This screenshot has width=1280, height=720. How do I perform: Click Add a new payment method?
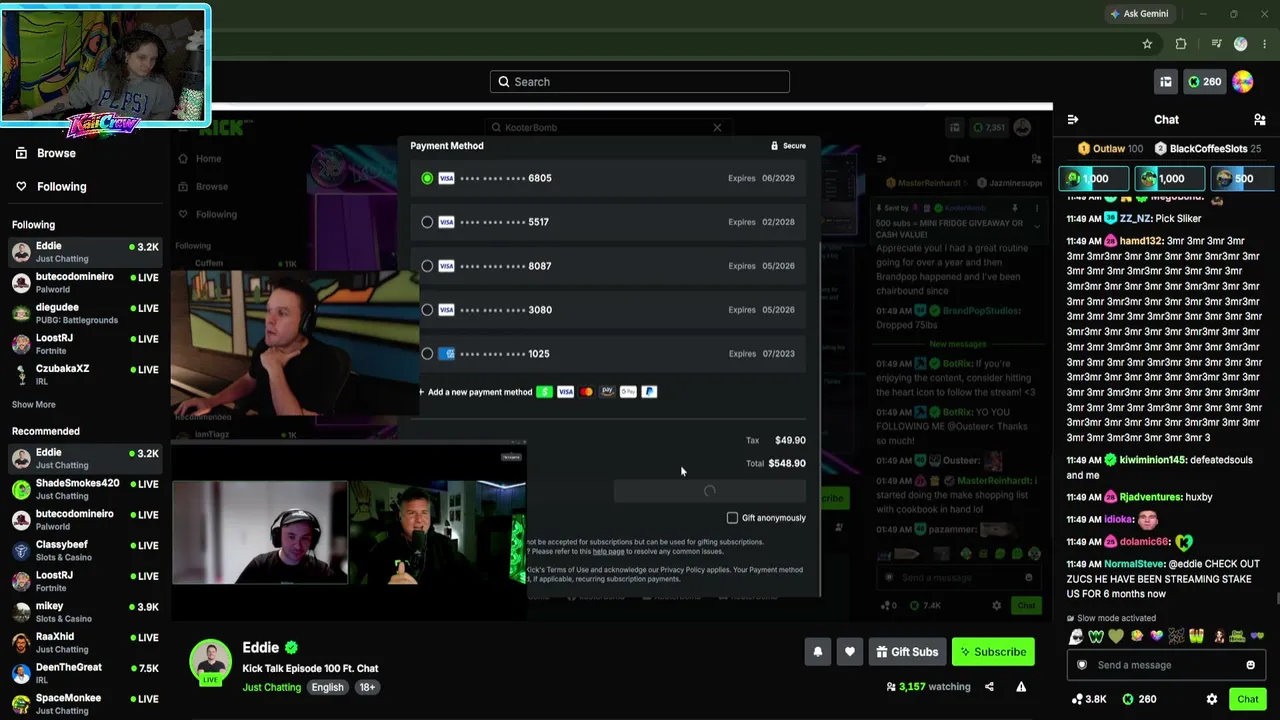[x=475, y=392]
